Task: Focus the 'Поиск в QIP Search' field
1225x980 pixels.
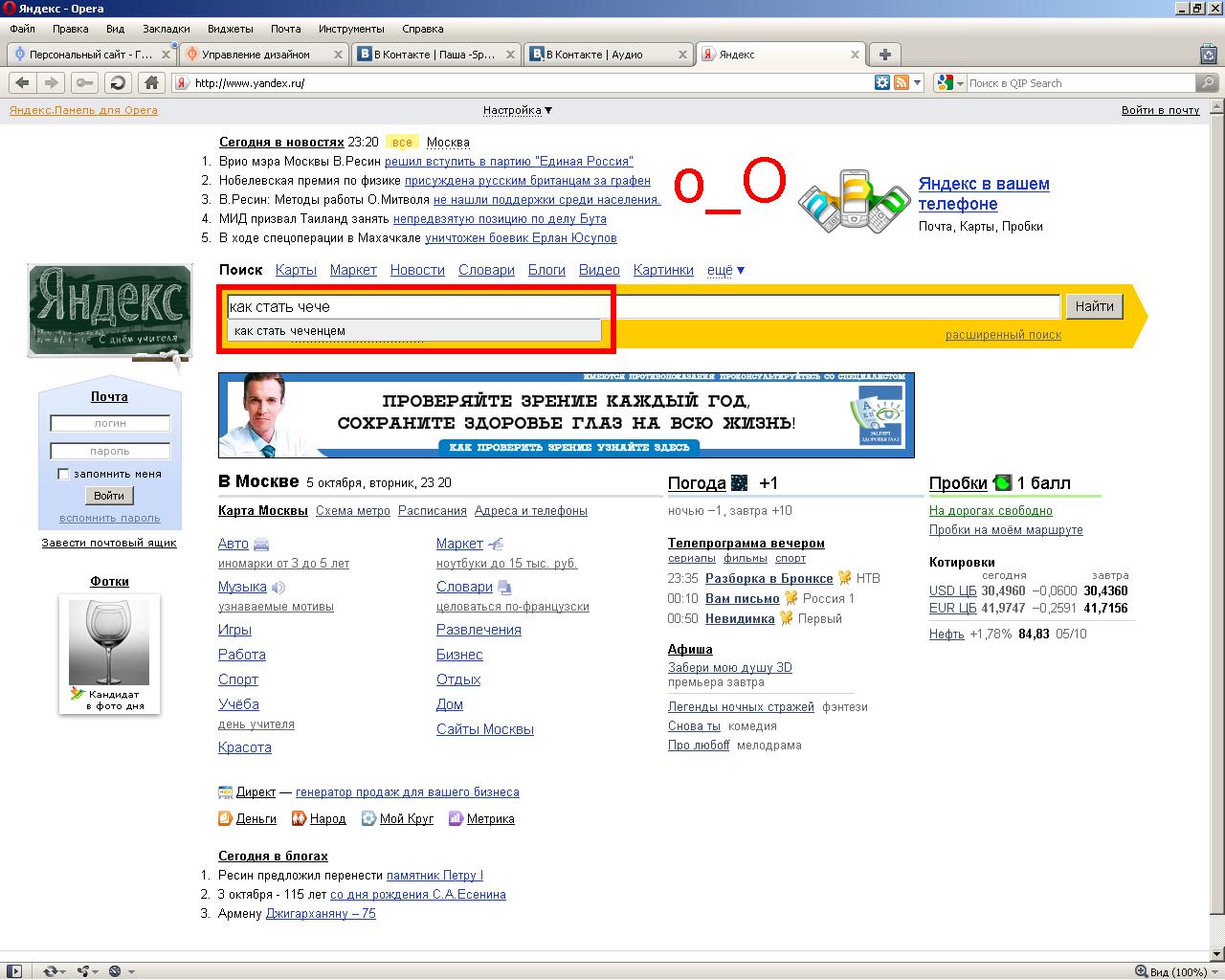Action: 1081,83
